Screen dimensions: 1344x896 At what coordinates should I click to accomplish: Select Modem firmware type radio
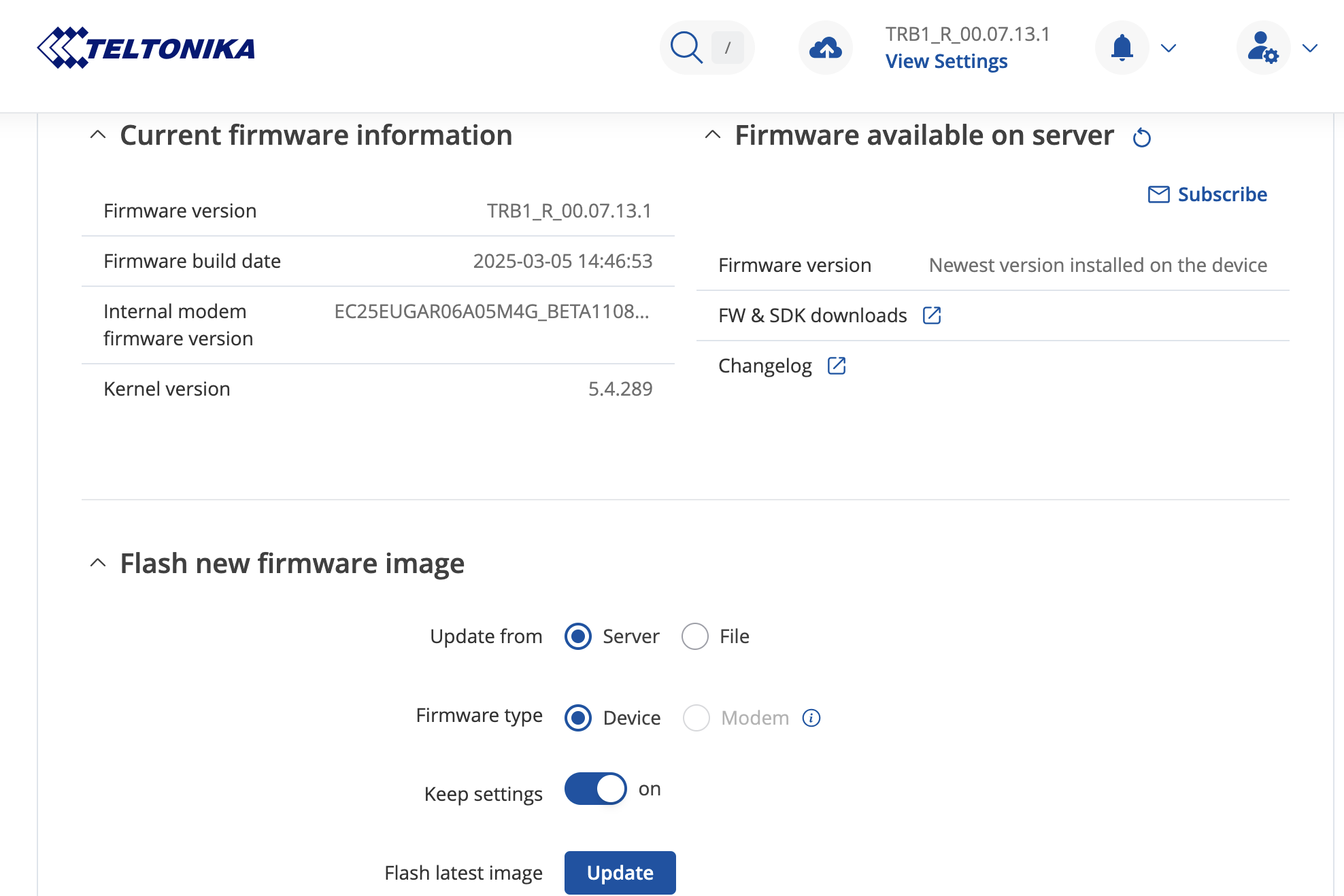click(x=696, y=718)
